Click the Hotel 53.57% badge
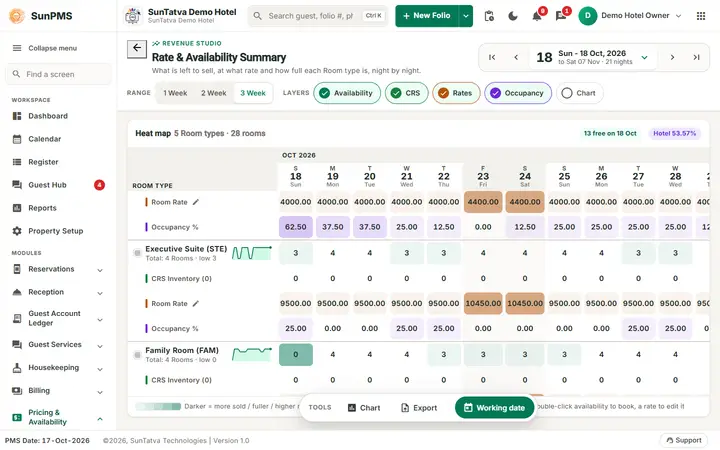The width and height of the screenshot is (720, 450). 675,134
